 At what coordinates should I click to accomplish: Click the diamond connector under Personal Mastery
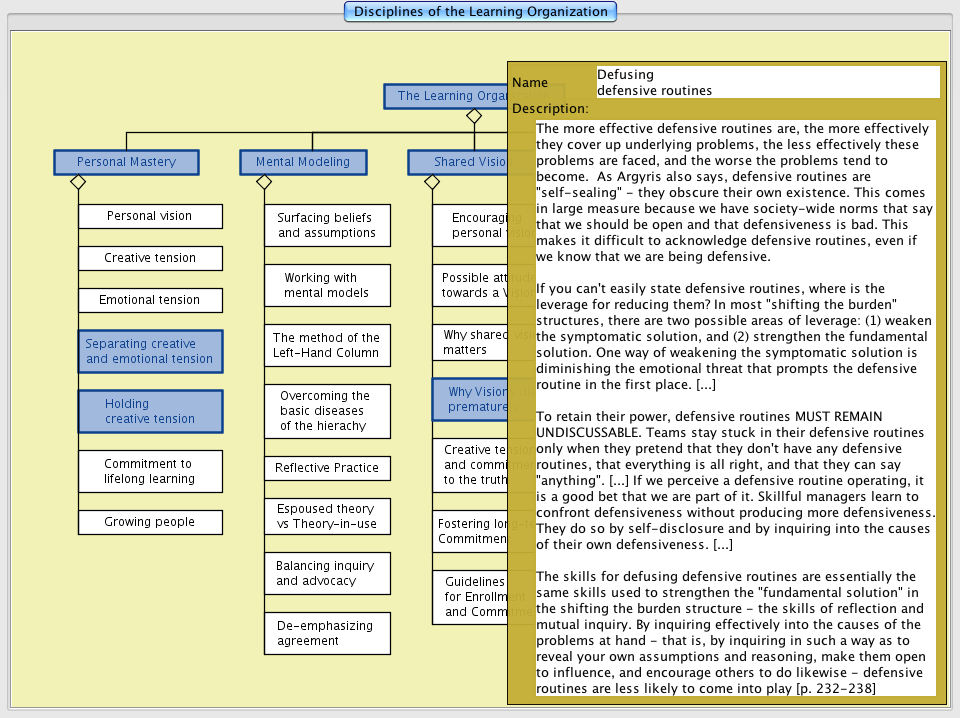point(78,182)
